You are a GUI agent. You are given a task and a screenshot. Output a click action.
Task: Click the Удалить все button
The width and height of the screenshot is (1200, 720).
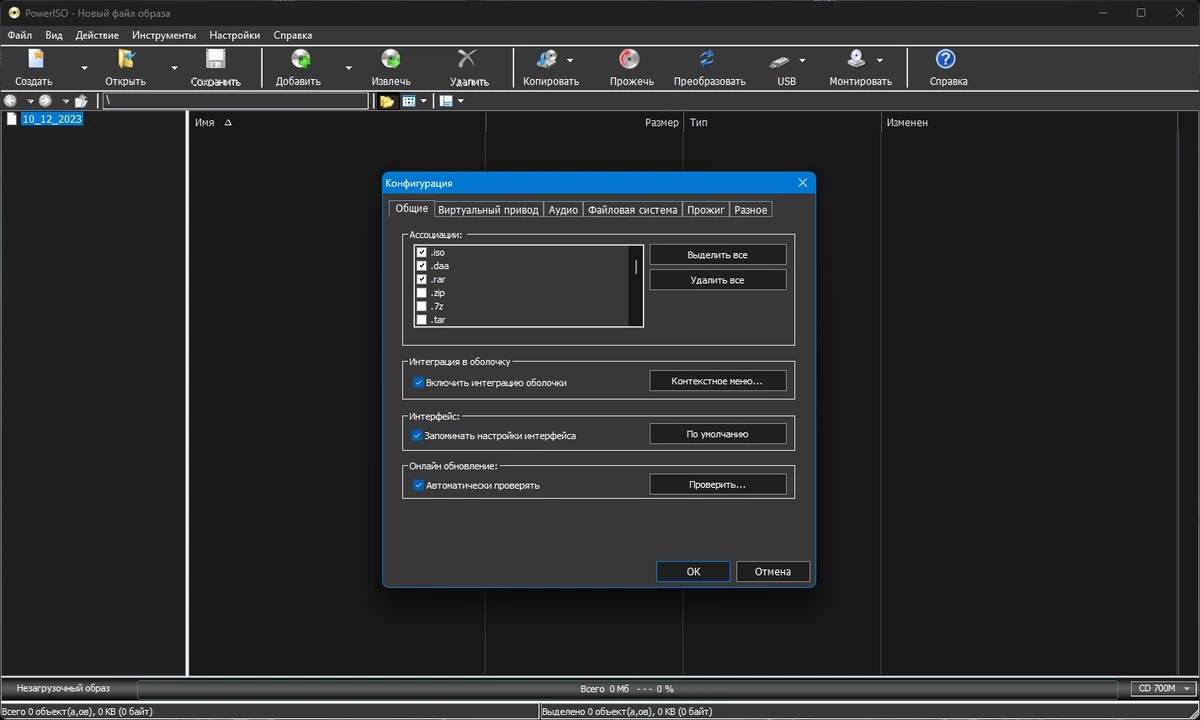(x=718, y=280)
